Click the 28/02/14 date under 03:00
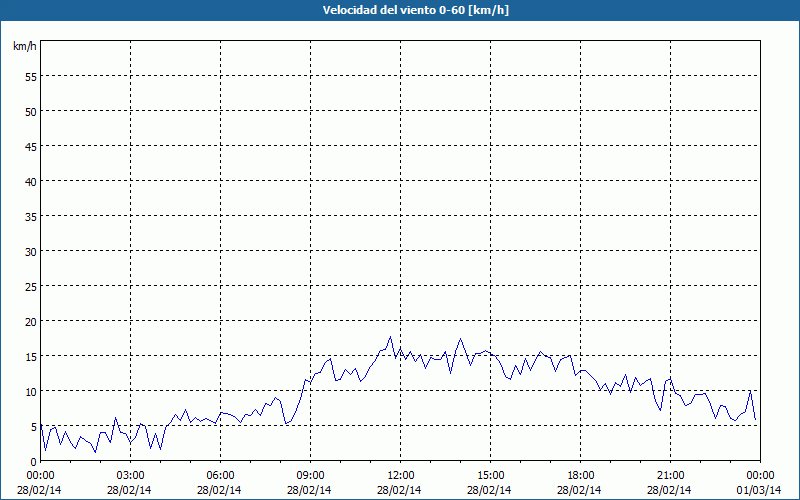 (x=129, y=490)
